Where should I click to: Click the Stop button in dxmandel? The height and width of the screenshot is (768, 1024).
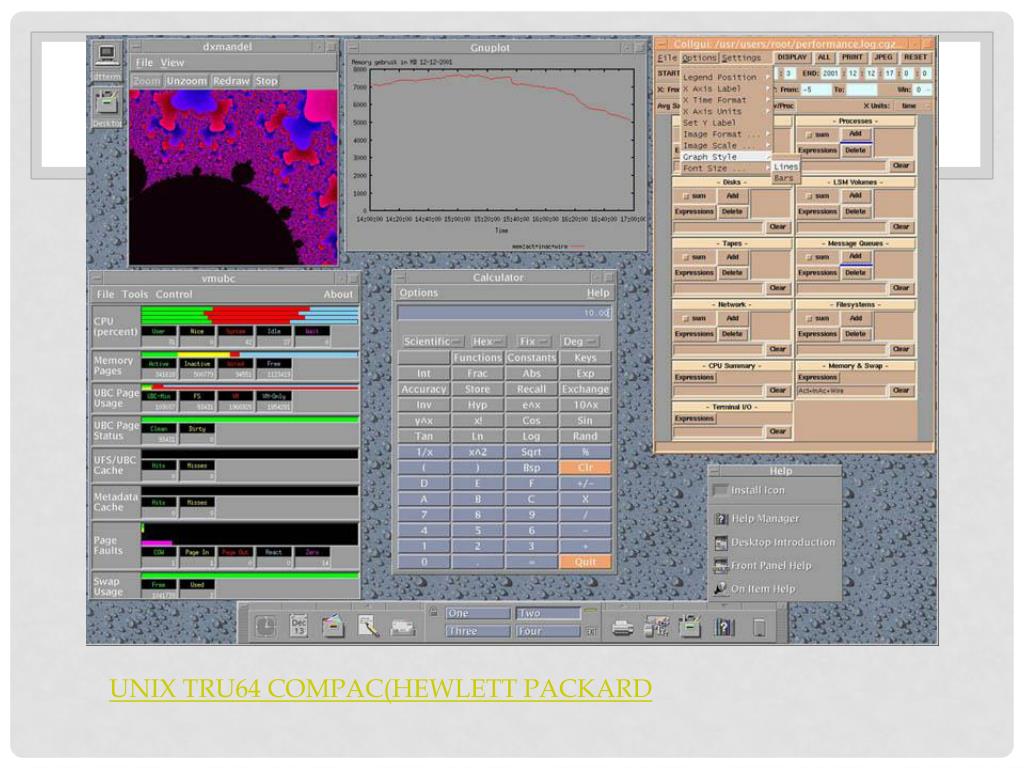[266, 81]
